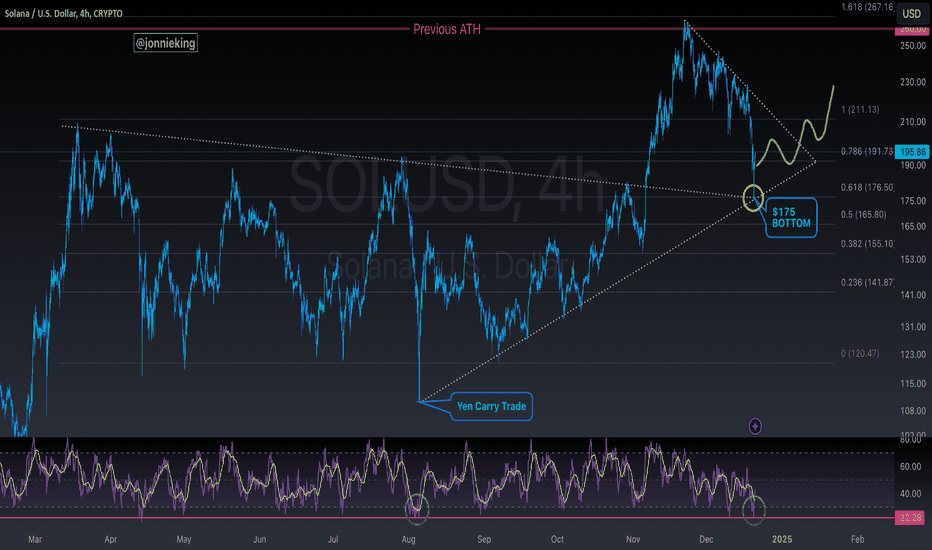The image size is (932, 550).
Task: Click the 175.00 price axis label
Action: click(913, 201)
